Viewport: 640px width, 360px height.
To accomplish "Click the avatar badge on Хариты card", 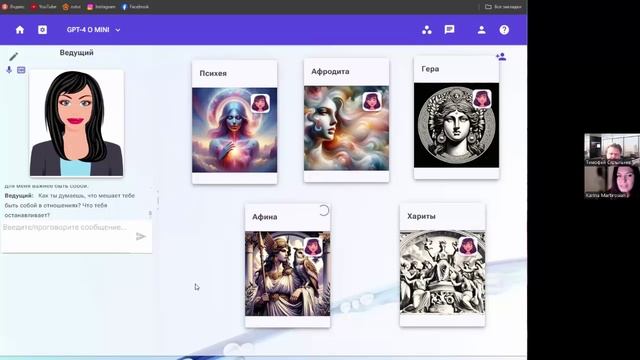I will pos(468,246).
